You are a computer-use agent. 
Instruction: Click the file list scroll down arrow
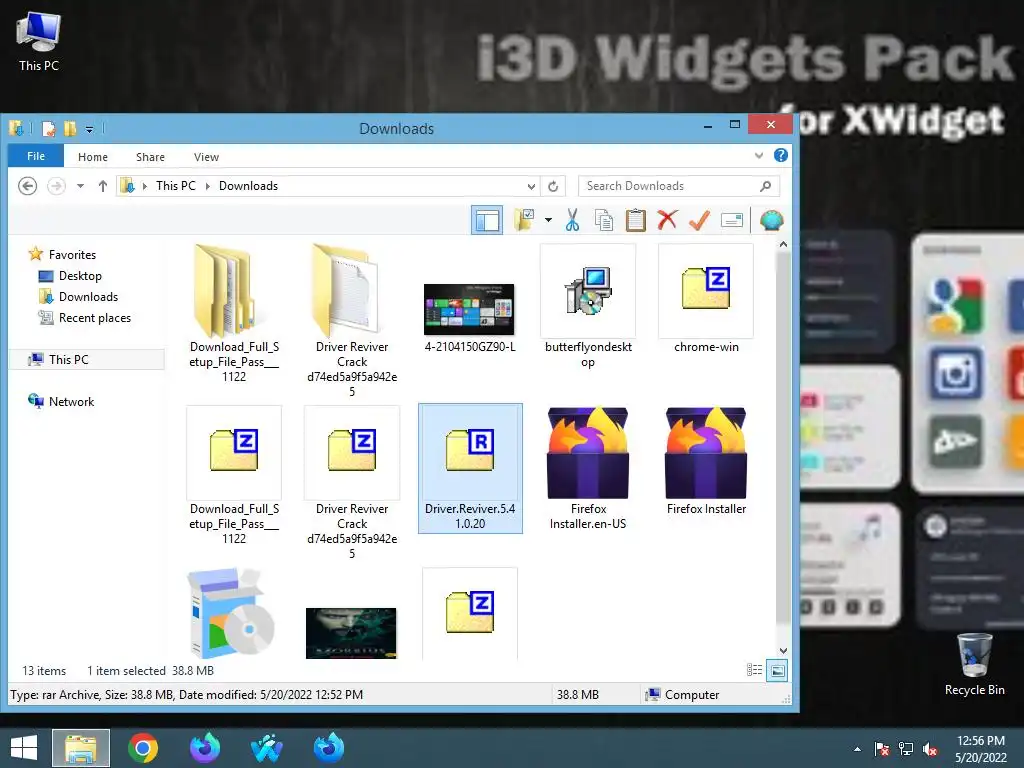783,651
